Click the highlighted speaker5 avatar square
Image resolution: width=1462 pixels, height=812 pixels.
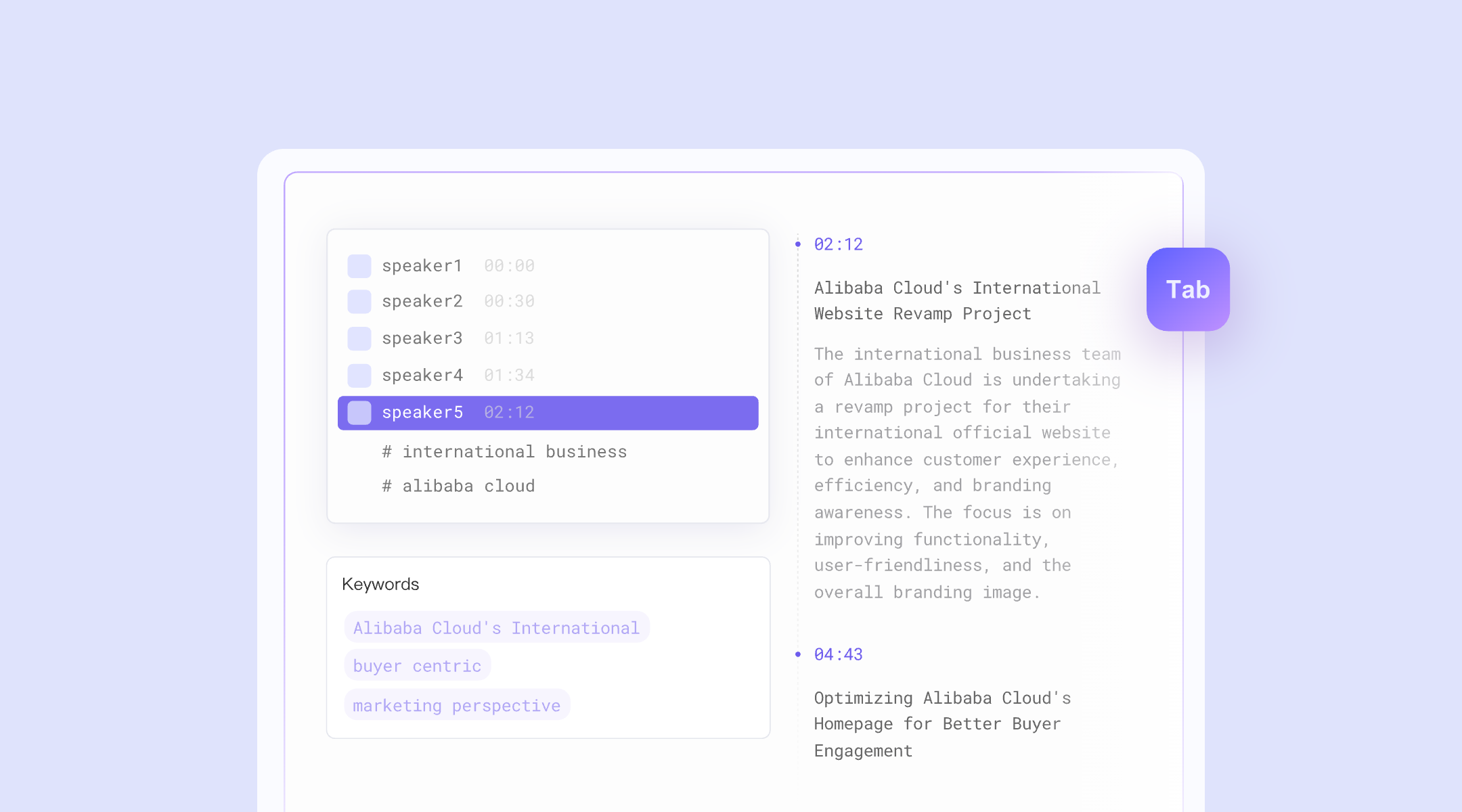[359, 413]
